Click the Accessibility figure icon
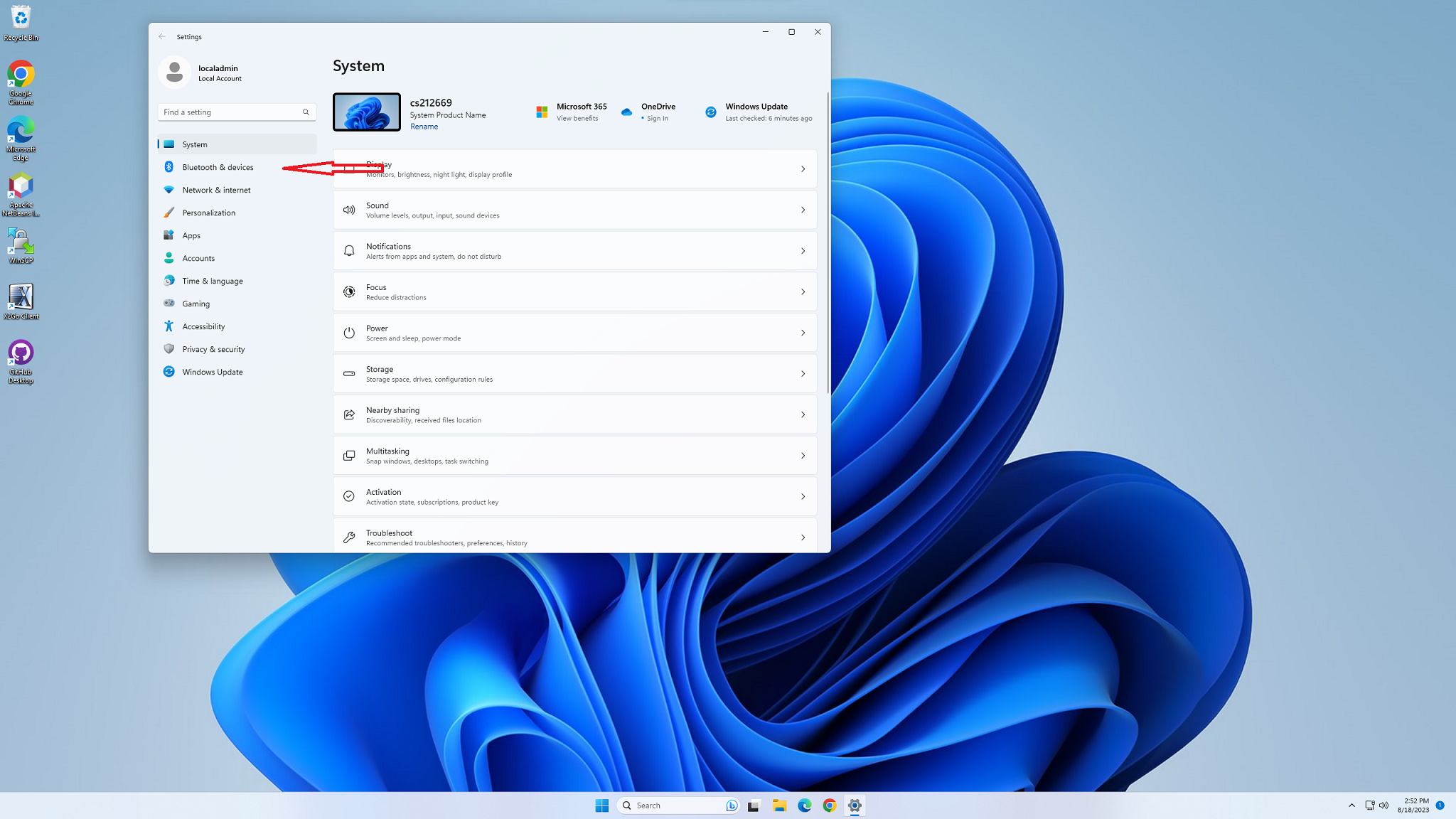 pos(168,326)
